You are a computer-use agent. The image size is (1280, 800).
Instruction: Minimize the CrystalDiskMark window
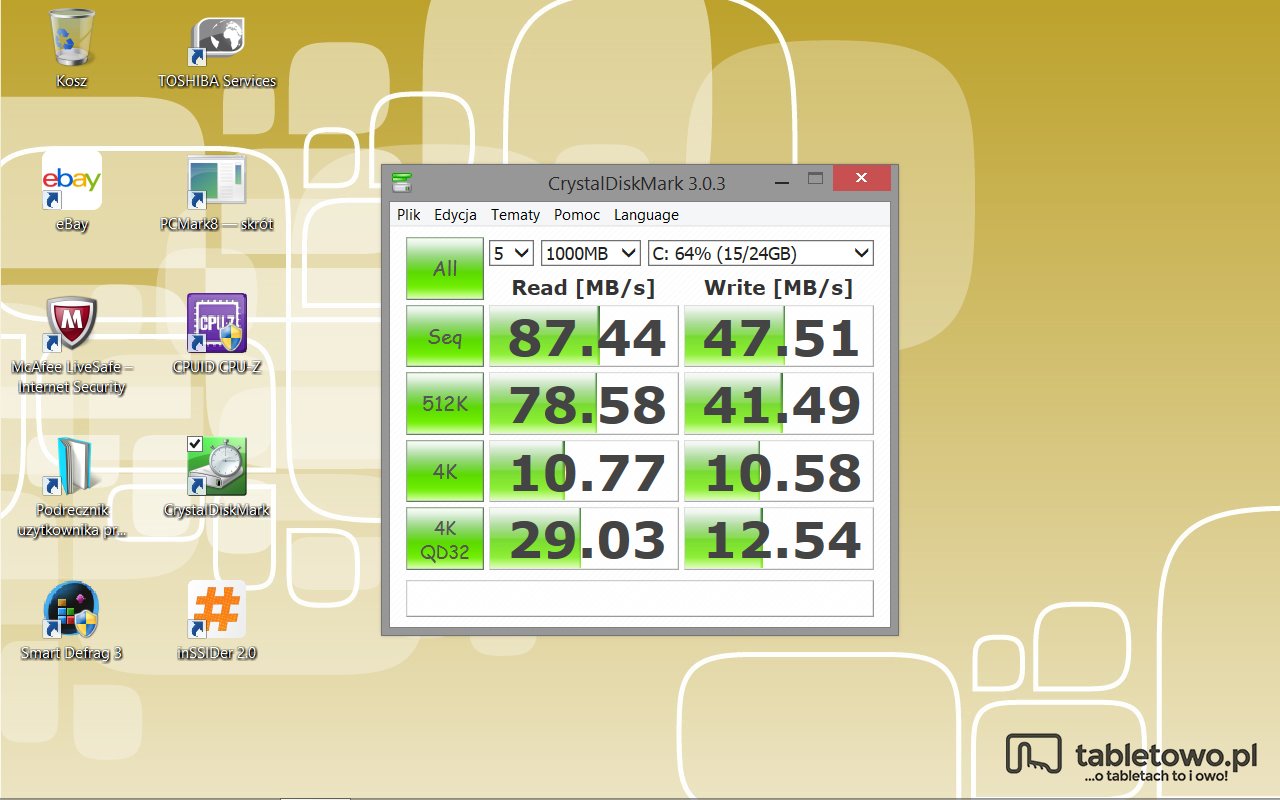pos(783,181)
